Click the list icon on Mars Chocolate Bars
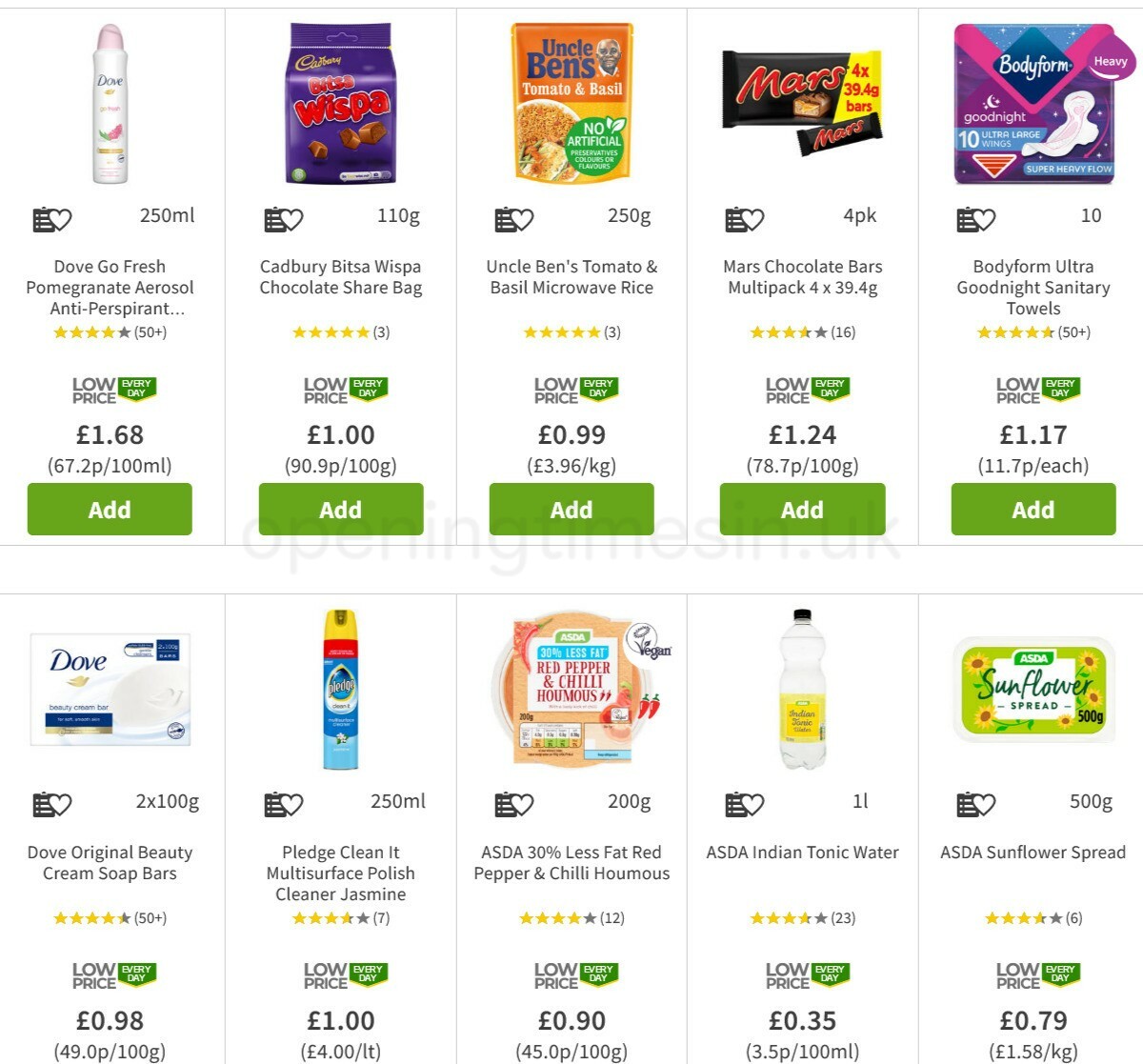The height and width of the screenshot is (1064, 1143). pos(733,218)
